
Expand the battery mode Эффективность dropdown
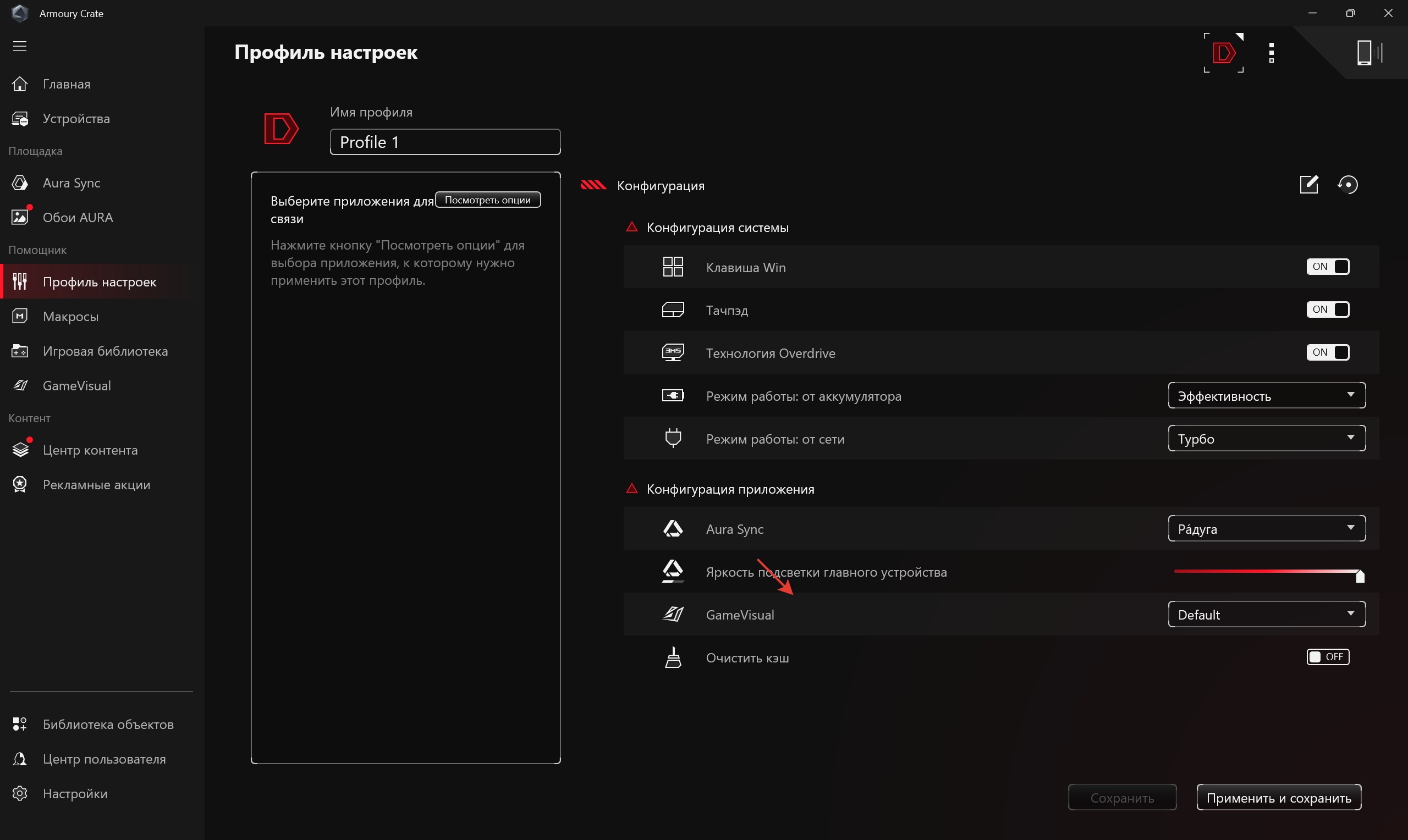click(1267, 396)
